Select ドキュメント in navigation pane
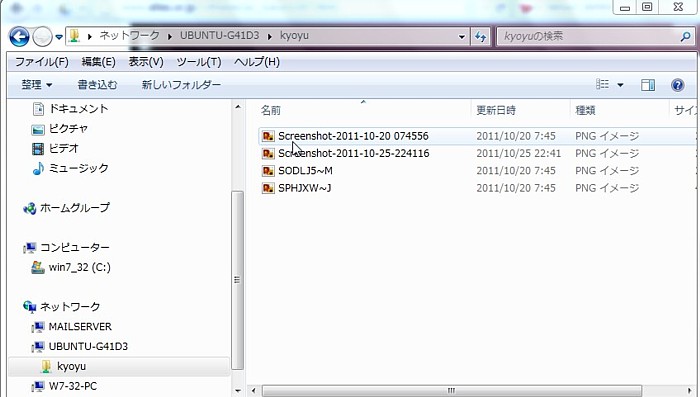Viewport: 700px width, 397px height. [x=78, y=109]
